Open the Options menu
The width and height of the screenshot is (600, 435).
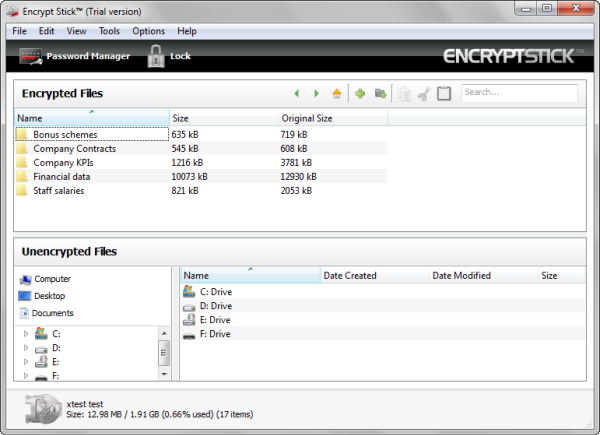pyautogui.click(x=148, y=31)
